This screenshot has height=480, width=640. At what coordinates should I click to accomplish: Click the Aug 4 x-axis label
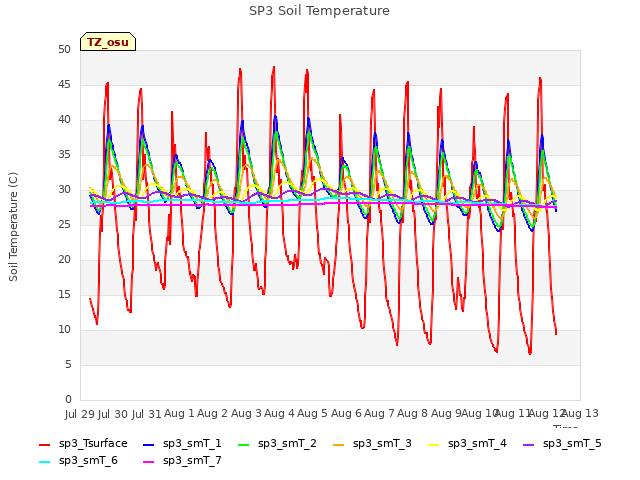[279, 414]
